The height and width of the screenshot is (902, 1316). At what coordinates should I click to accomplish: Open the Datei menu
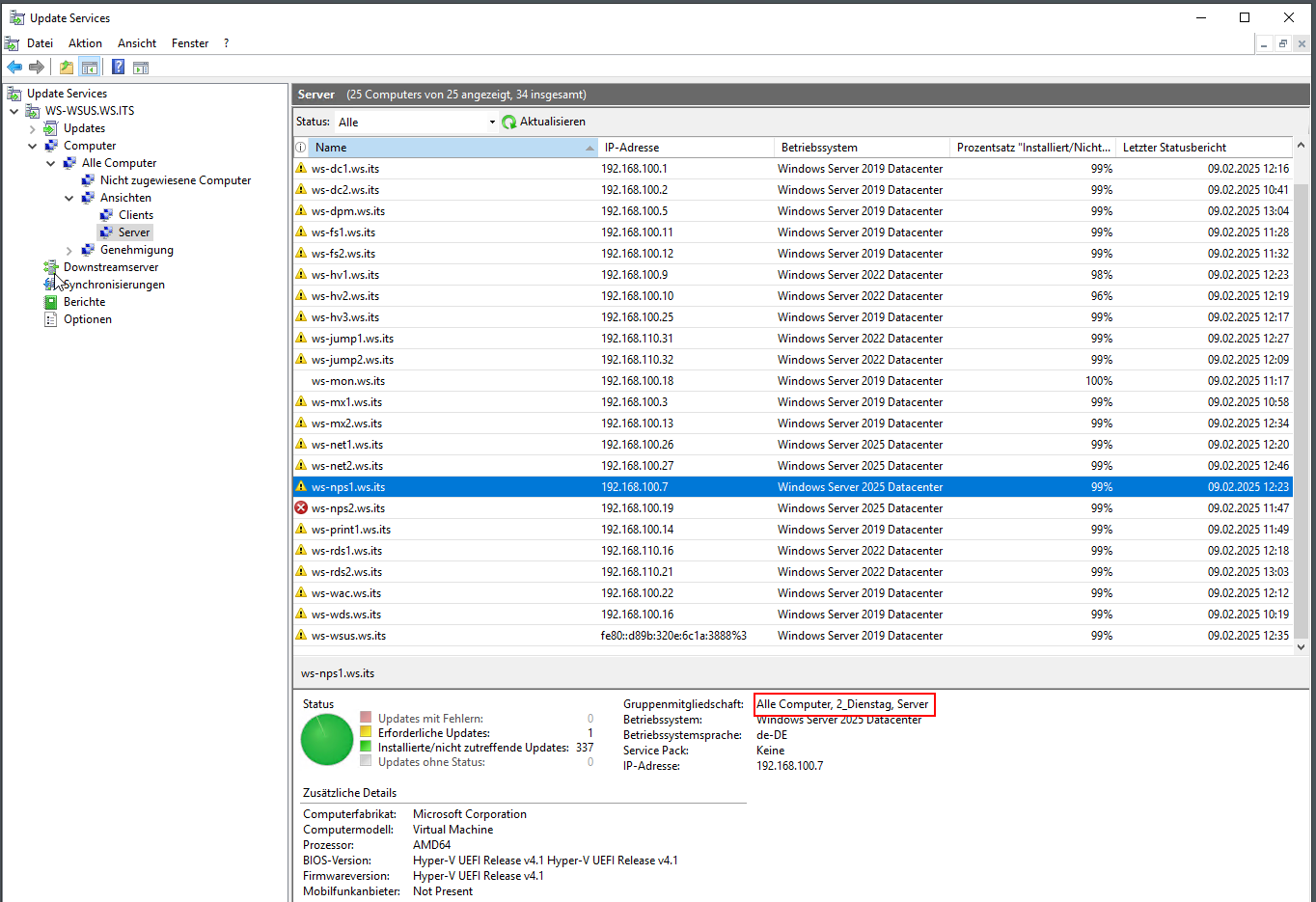tap(41, 43)
